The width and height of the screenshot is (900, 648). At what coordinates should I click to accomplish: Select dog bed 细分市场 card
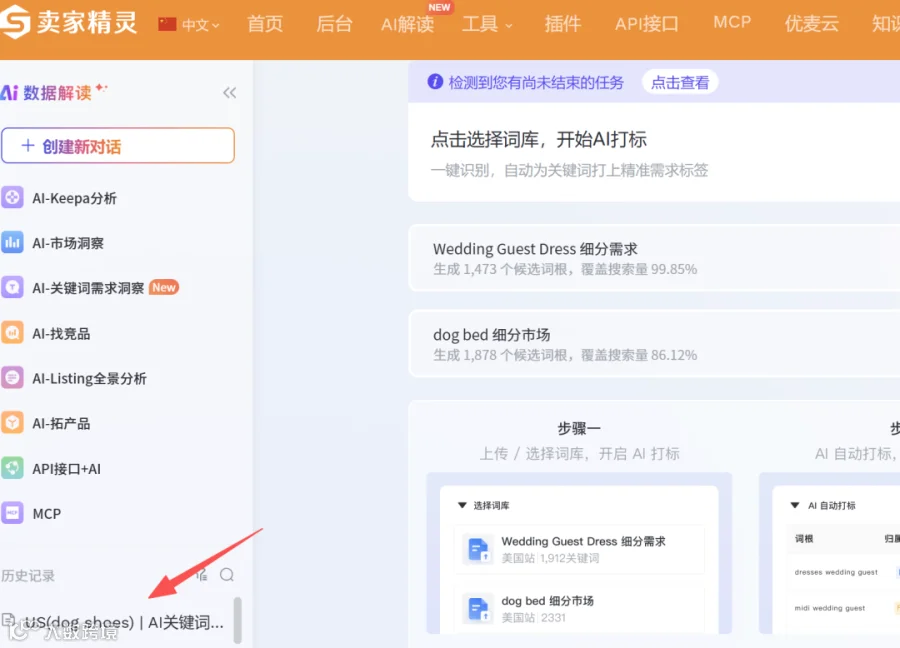(654, 344)
